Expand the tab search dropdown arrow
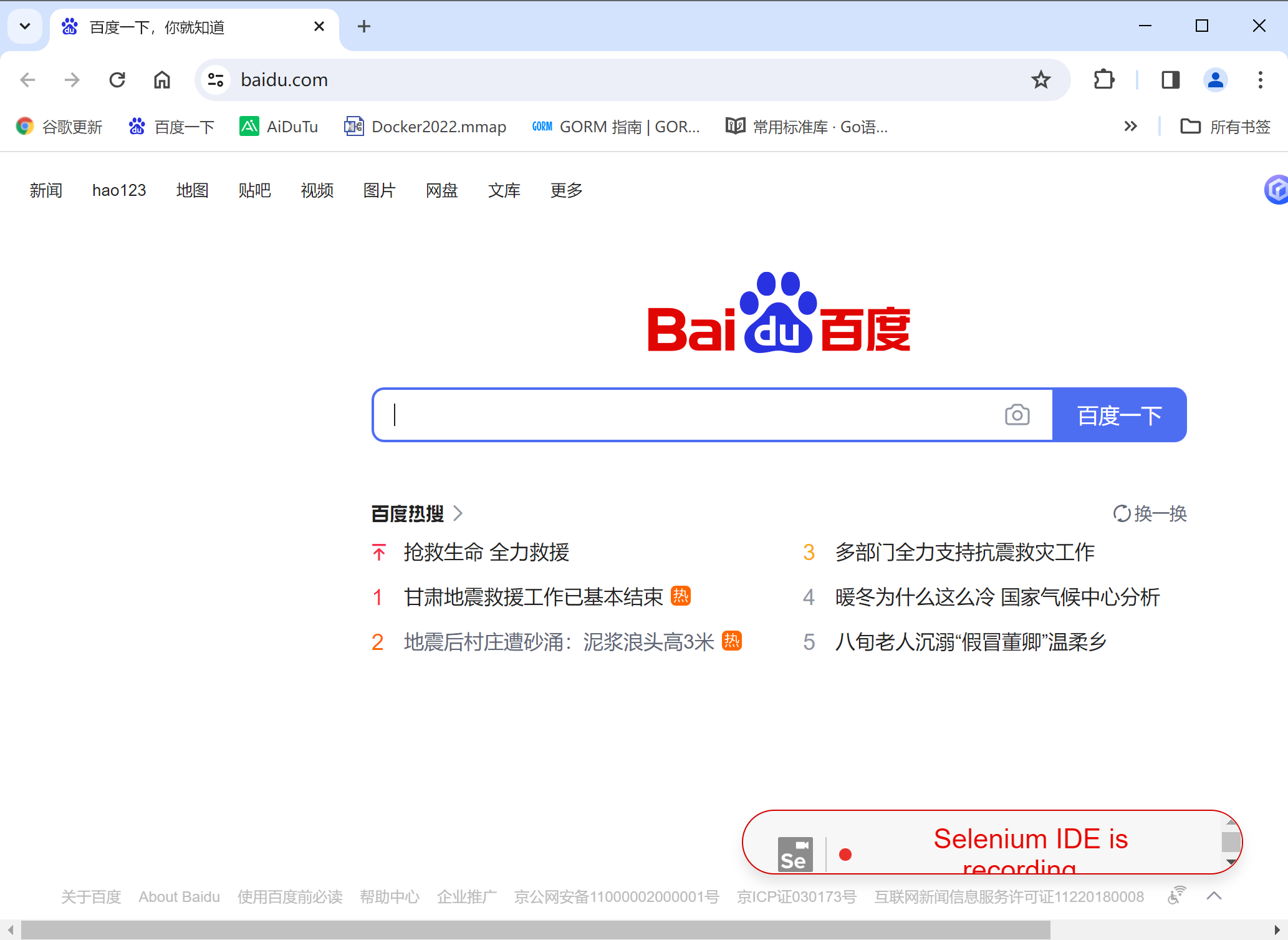 25,26
